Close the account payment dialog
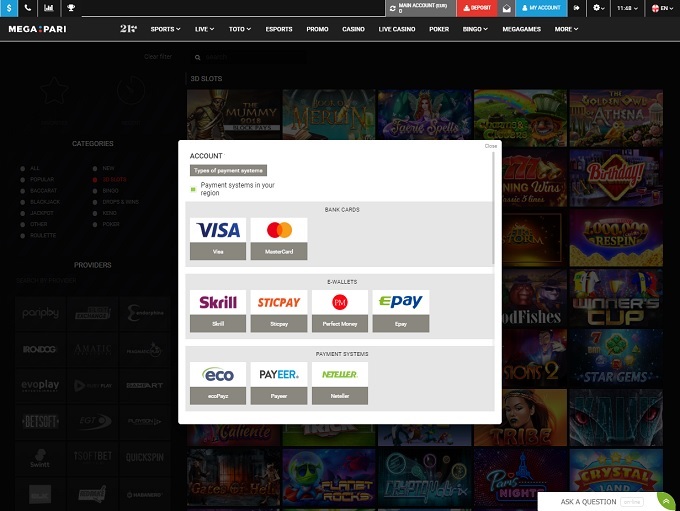 490,146
